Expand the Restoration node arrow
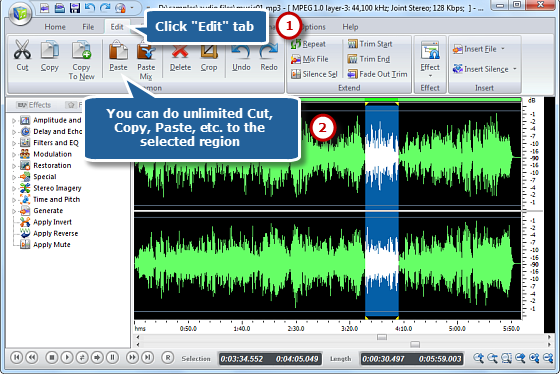This screenshot has width=560, height=374. coord(14,166)
